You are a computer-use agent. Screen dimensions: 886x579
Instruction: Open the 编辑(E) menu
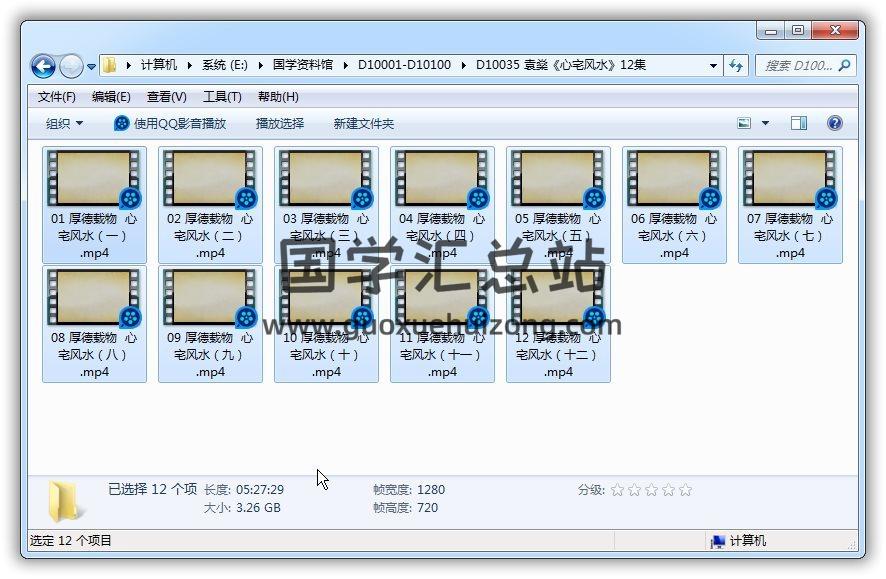(x=111, y=97)
